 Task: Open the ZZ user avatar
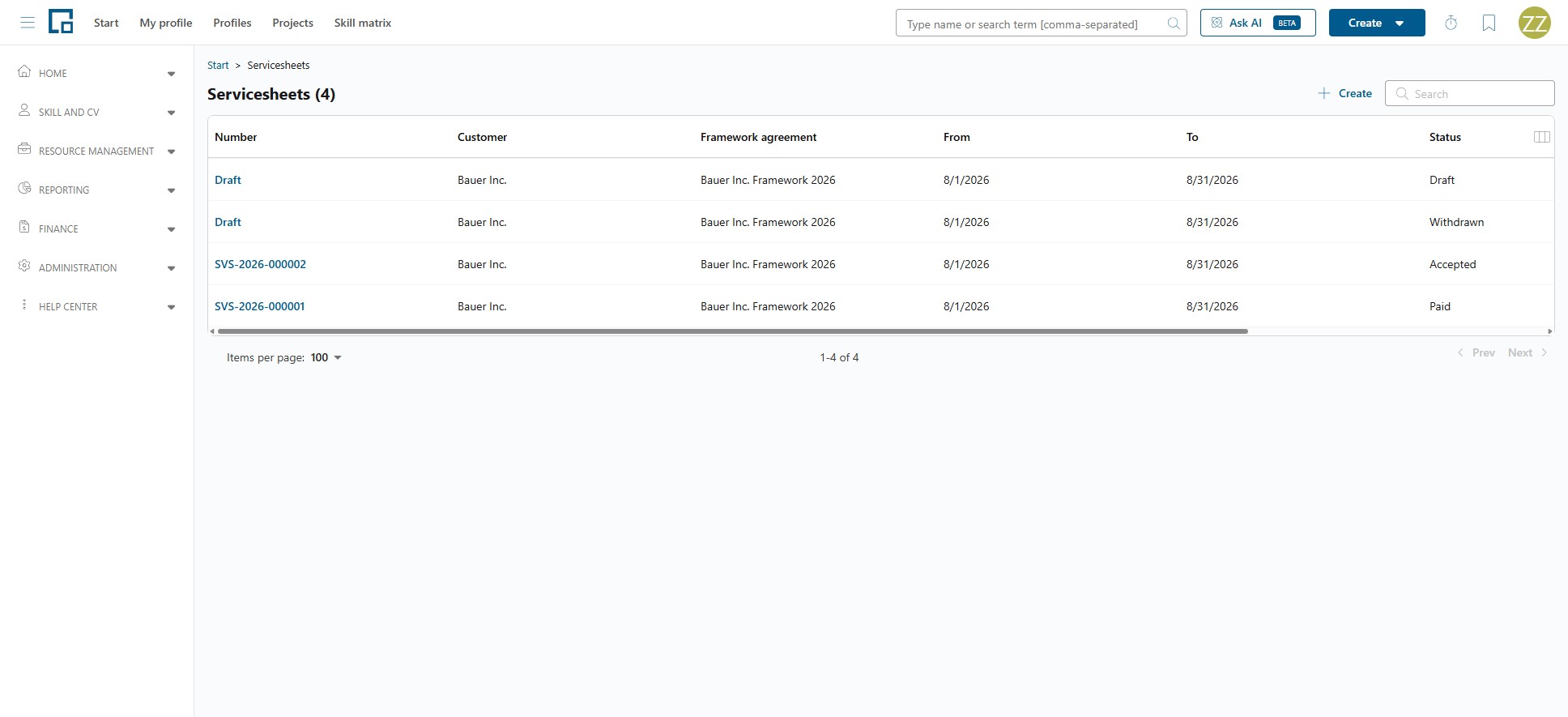(1534, 23)
